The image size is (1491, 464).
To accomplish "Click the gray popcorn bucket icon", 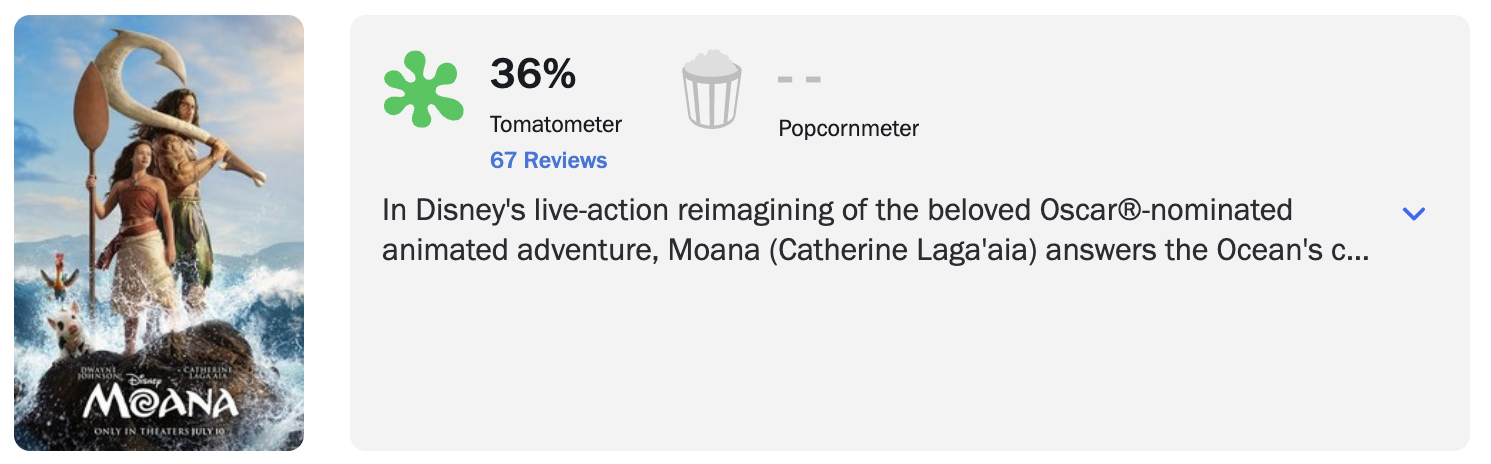I will [x=712, y=90].
